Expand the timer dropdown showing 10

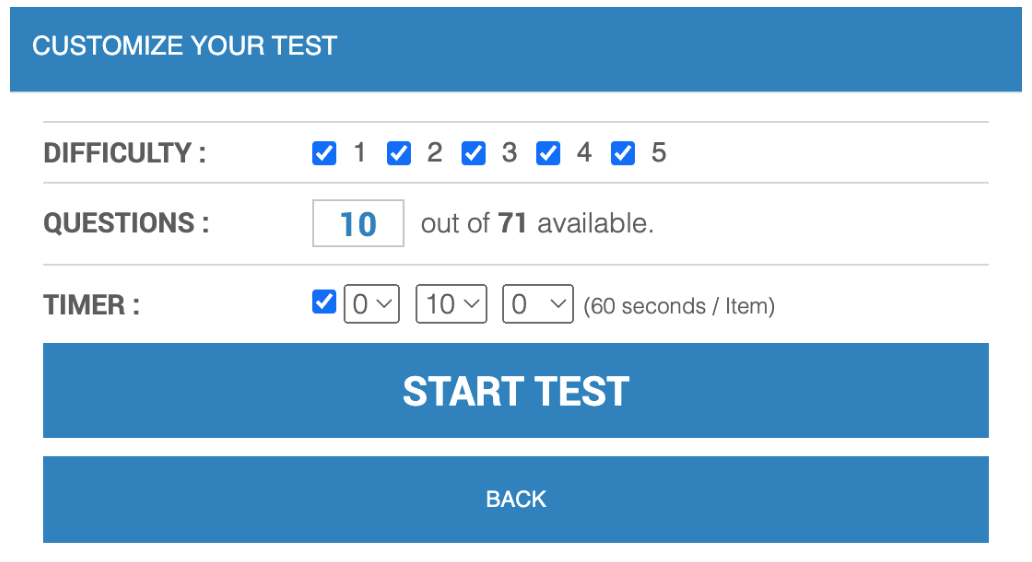(451, 304)
